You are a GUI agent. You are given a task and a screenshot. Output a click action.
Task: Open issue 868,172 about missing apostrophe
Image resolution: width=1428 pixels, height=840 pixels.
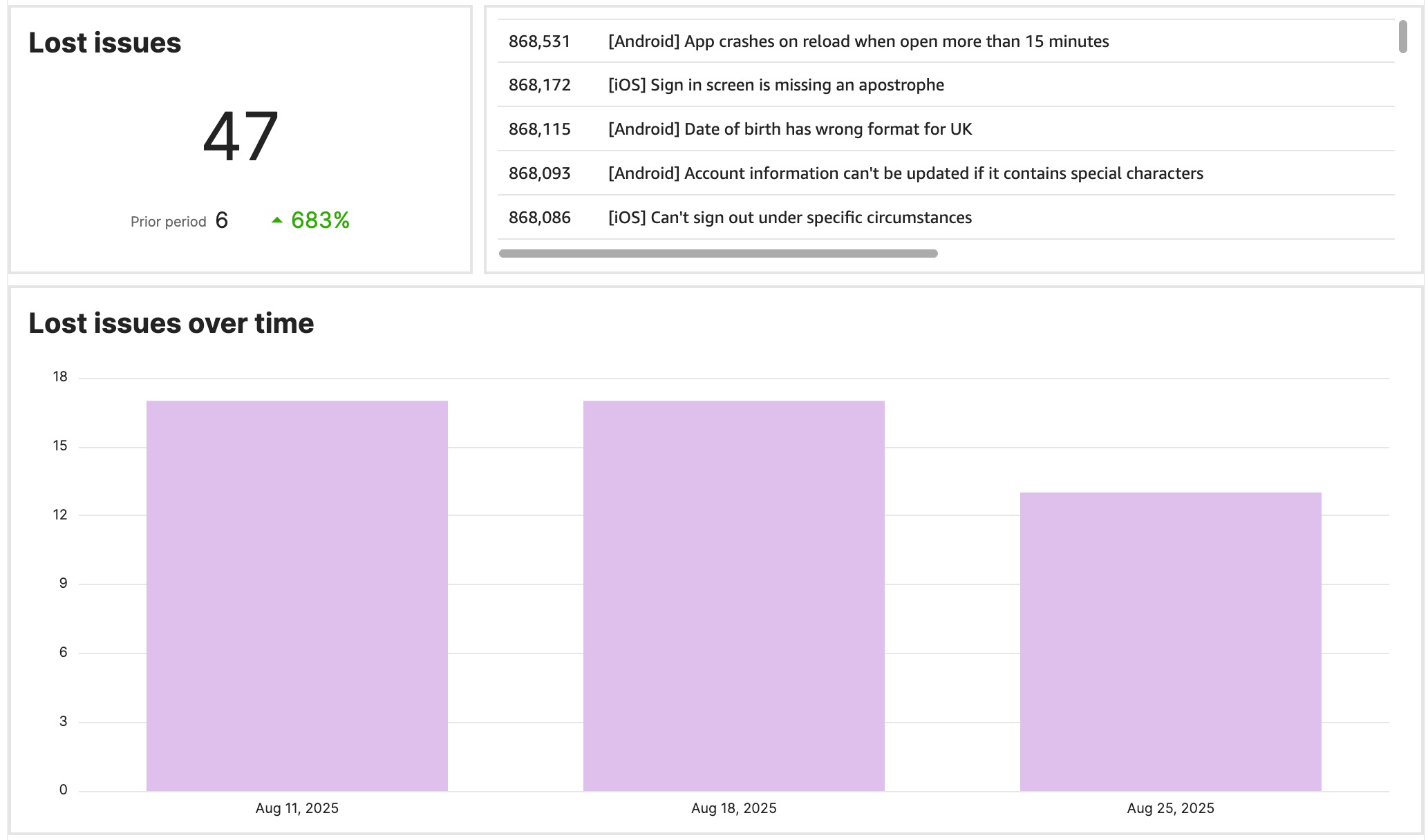(x=776, y=85)
